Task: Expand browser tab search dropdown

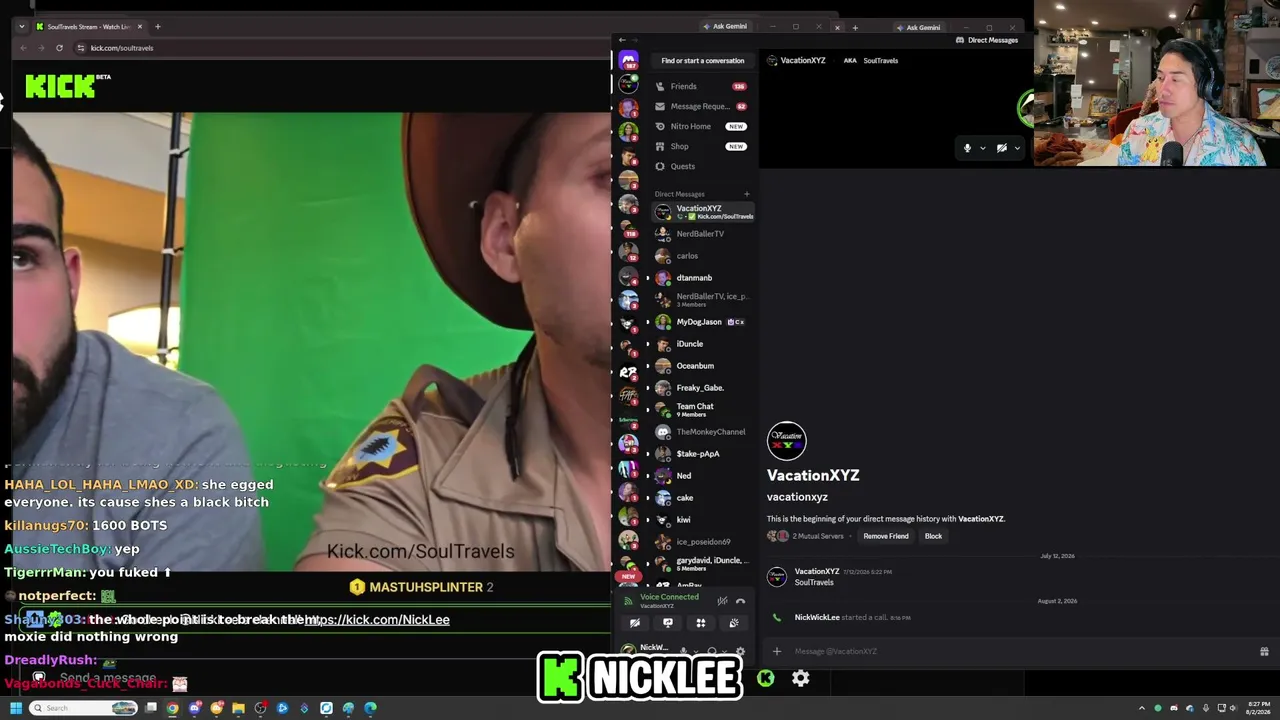Action: 22,27
